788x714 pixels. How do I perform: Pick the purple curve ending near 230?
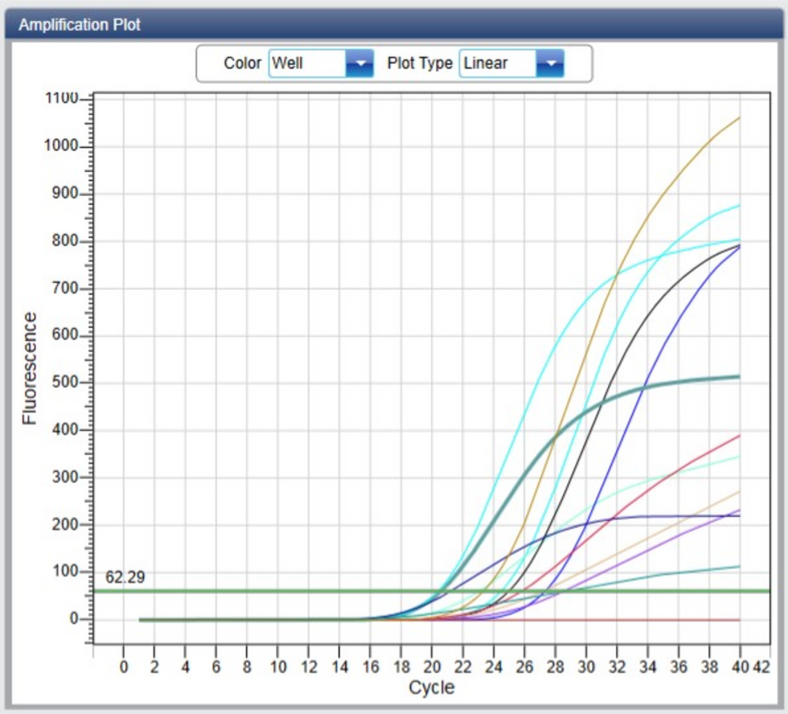700,530
